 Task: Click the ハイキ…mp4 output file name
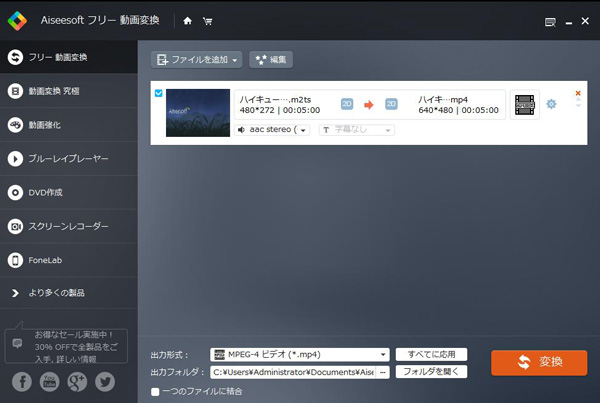(443, 100)
